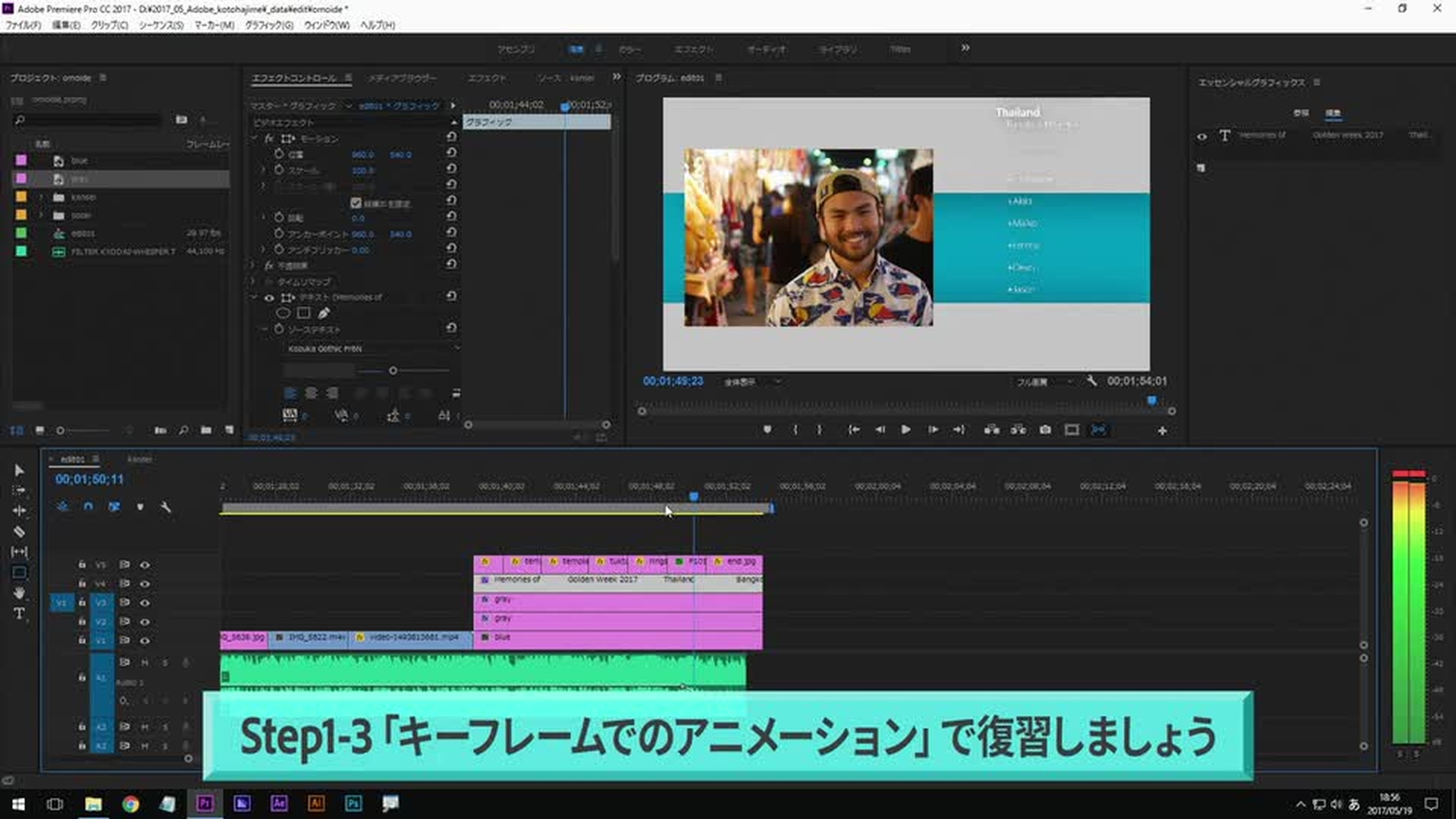Viewport: 1456px width, 819px height.
Task: Select the Type tool in toolbox
Action: click(19, 613)
